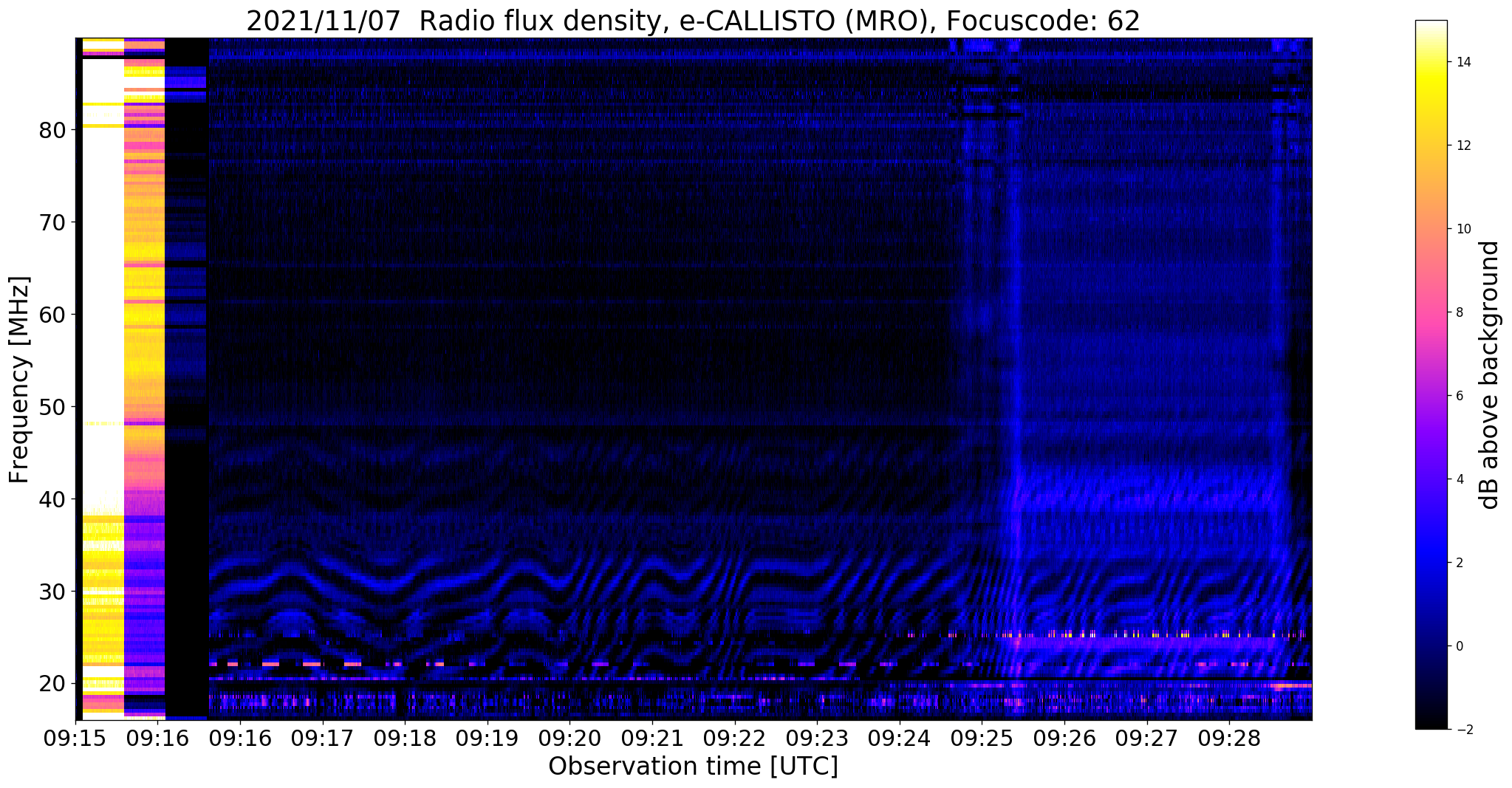Image resolution: width=1512 pixels, height=788 pixels.
Task: Click the 70 tick on frequency axis
Action: pyautogui.click(x=52, y=222)
